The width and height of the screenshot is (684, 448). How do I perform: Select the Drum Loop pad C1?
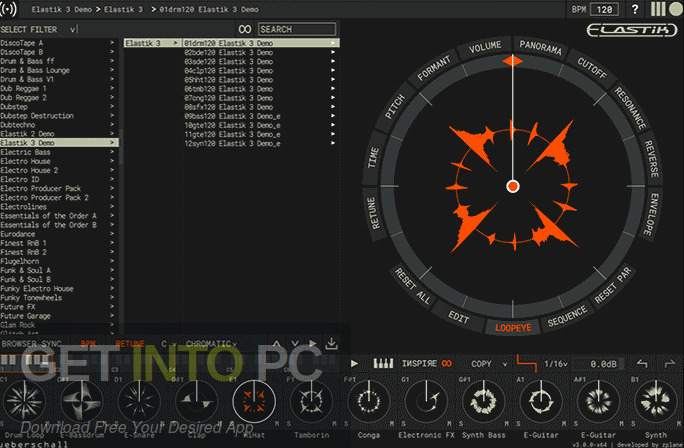24,401
